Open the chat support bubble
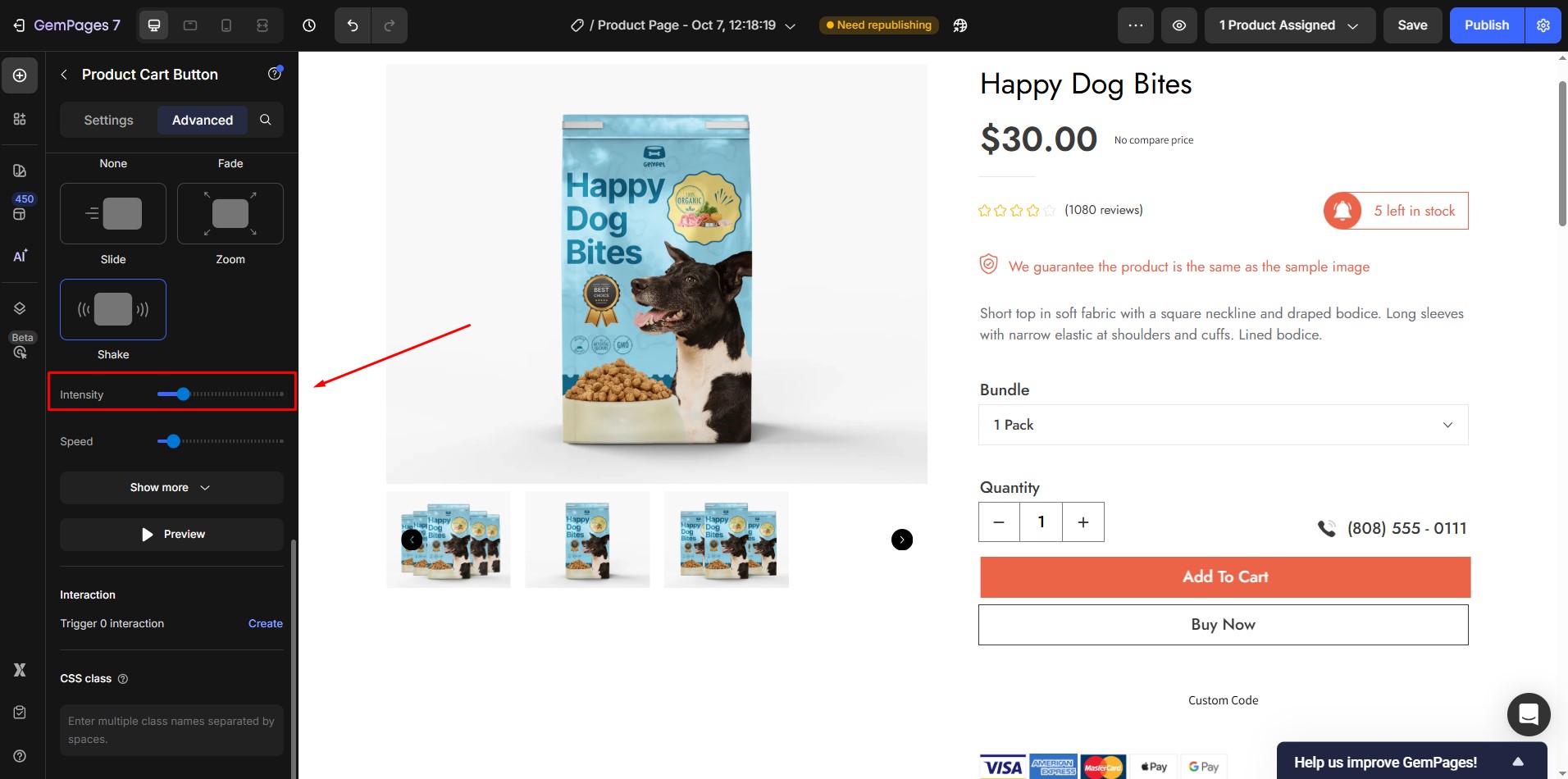The image size is (1568, 779). 1528,714
